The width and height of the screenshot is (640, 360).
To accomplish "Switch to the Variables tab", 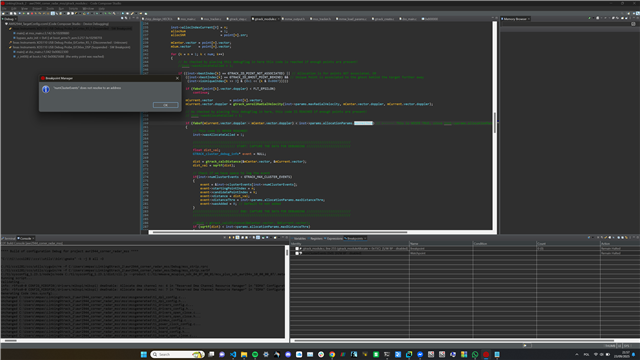I will pos(299,238).
